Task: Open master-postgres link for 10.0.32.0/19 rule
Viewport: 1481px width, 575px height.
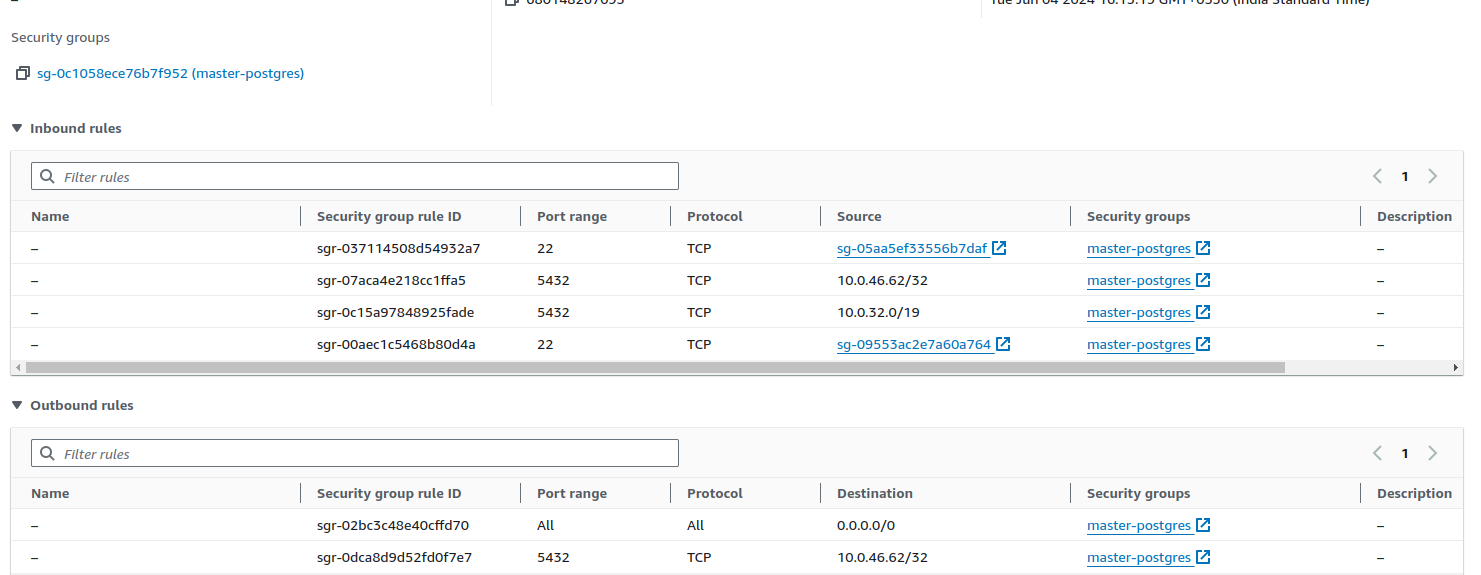Action: 1138,313
